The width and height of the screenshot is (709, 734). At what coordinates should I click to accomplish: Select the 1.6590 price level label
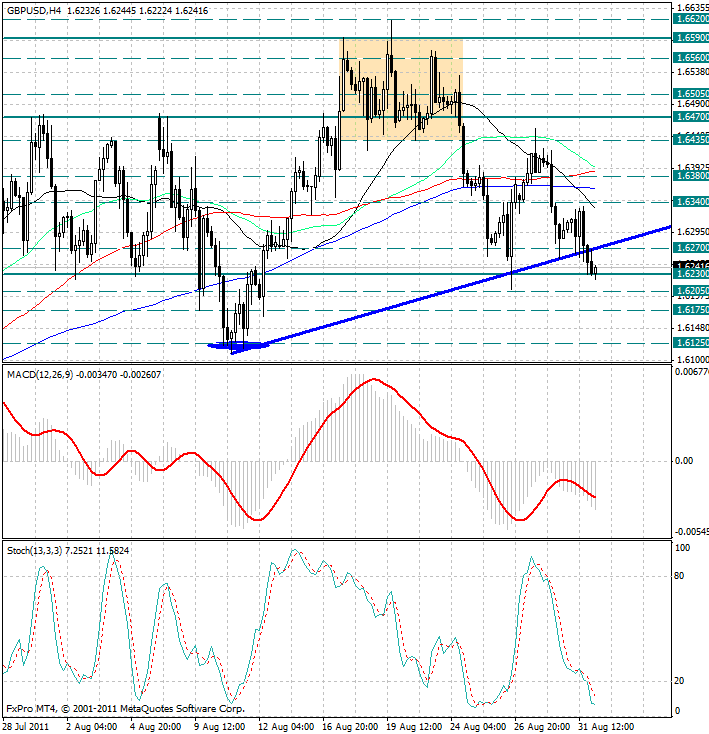[691, 37]
